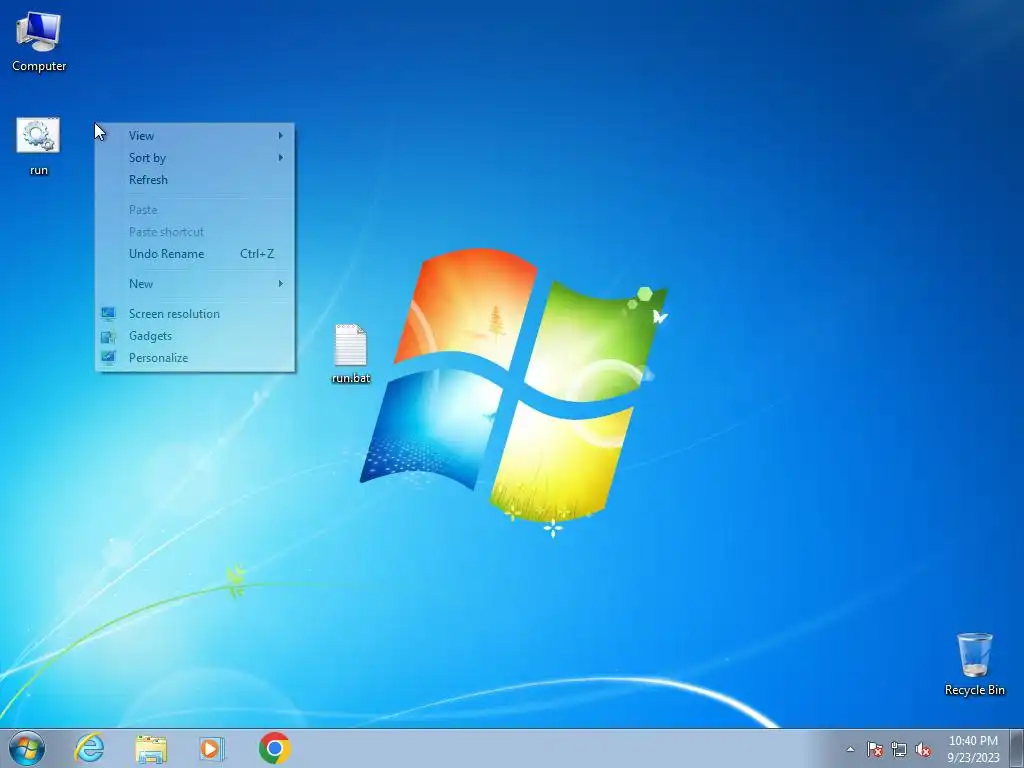Expand the View submenu

tap(195, 136)
